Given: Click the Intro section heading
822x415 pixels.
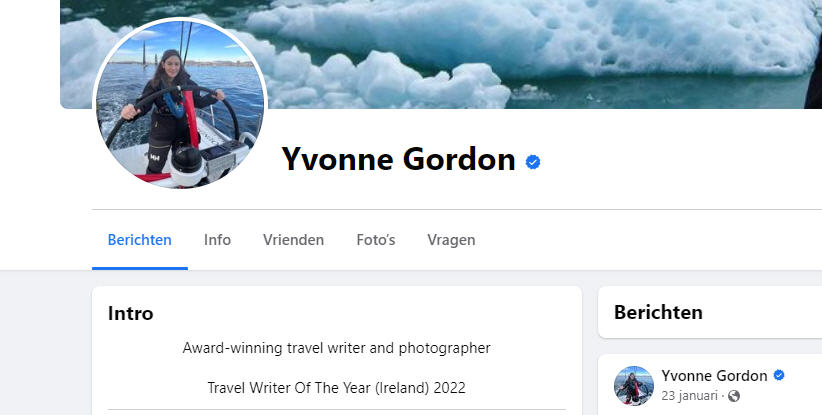Looking at the screenshot, I should coord(131,313).
